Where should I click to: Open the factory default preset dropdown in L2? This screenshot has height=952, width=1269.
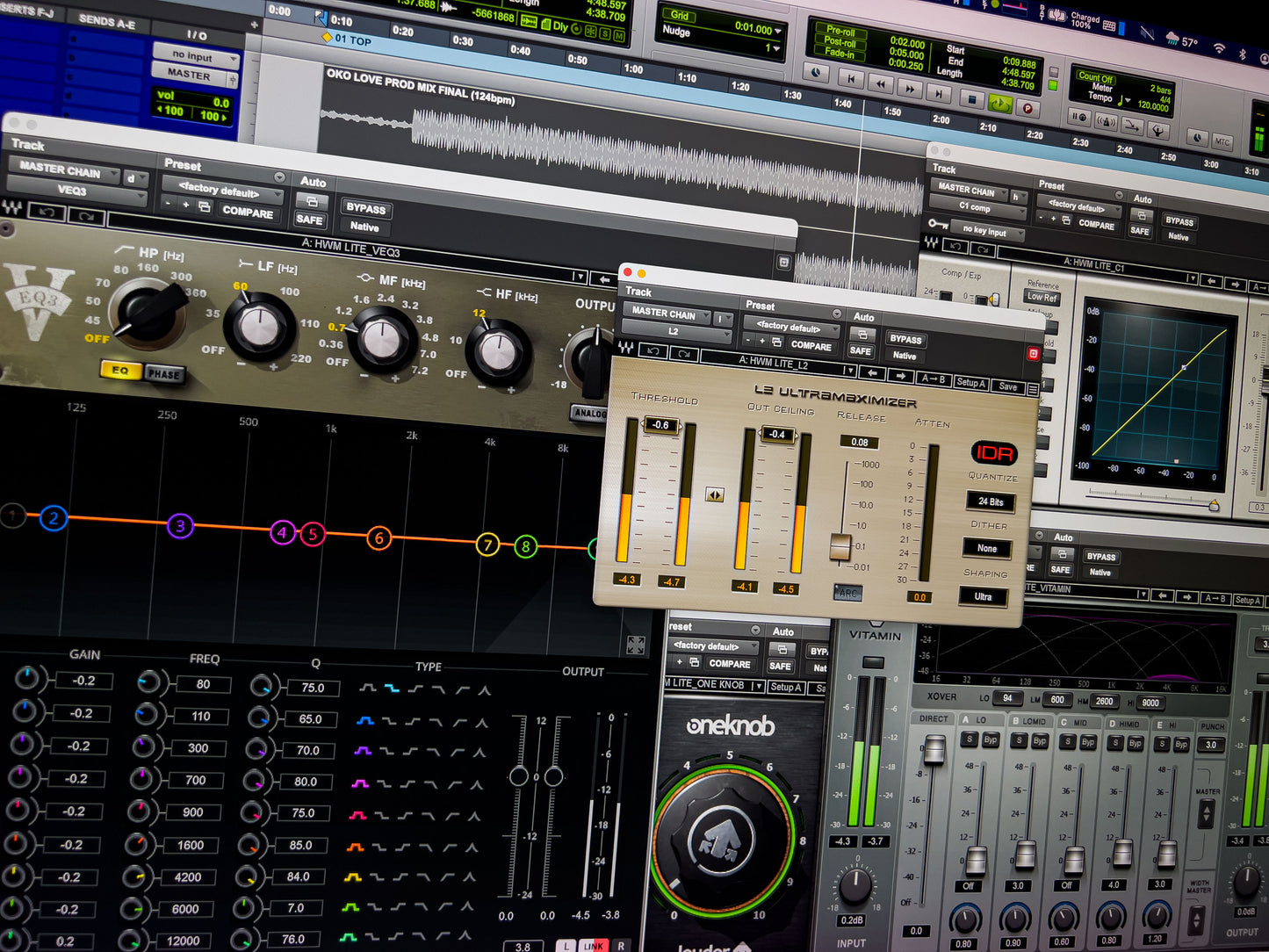791,327
